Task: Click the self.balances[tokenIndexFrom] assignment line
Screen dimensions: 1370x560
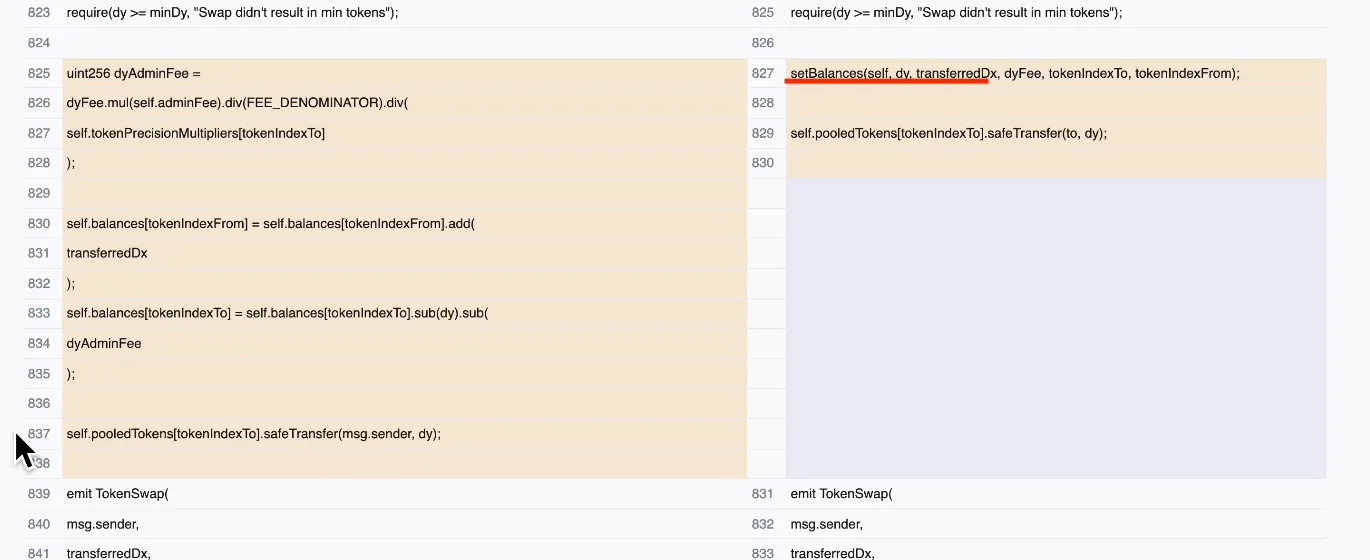Action: [271, 223]
